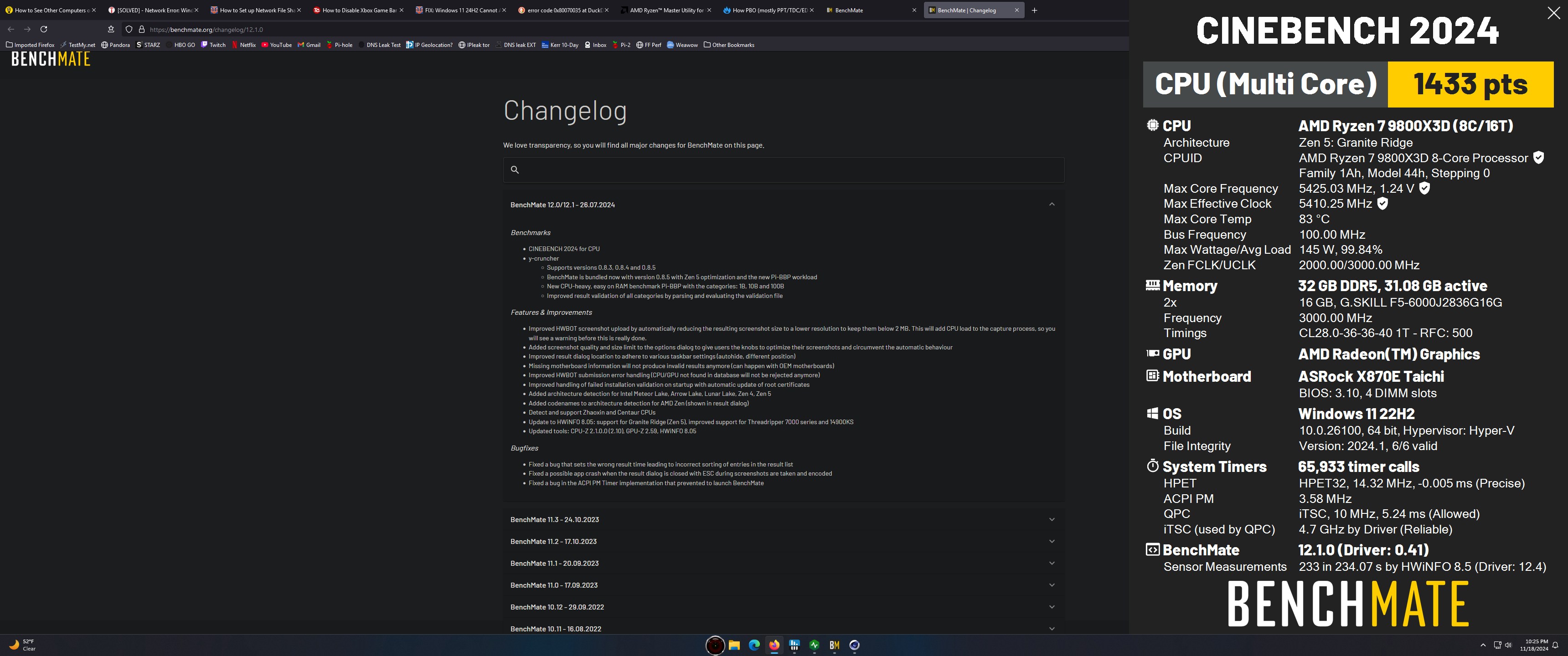Open a new browser tab
Image resolution: width=1568 pixels, height=656 pixels.
tap(1034, 10)
